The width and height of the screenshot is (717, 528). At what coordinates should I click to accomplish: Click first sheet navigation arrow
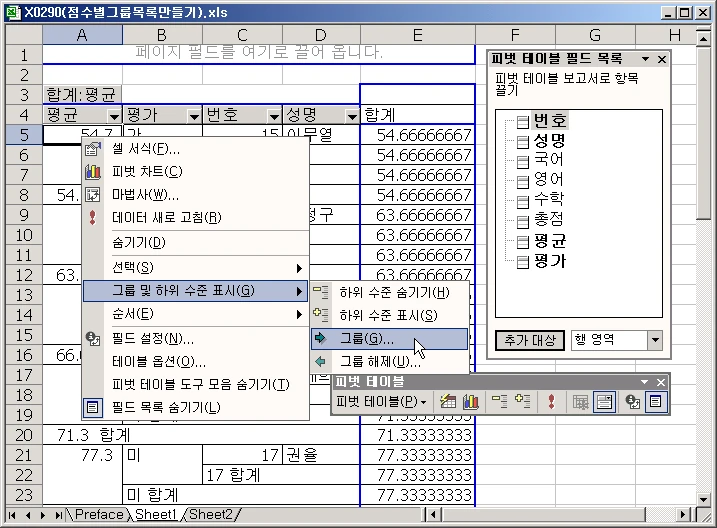point(12,515)
